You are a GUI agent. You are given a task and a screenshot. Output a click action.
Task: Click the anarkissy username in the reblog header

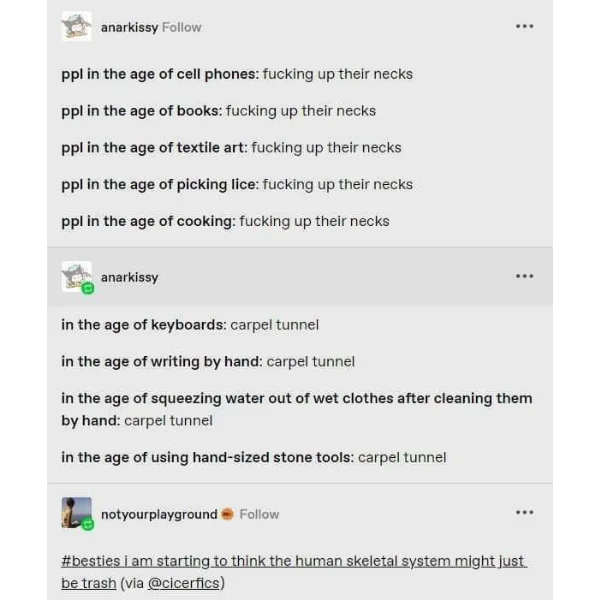point(129,277)
